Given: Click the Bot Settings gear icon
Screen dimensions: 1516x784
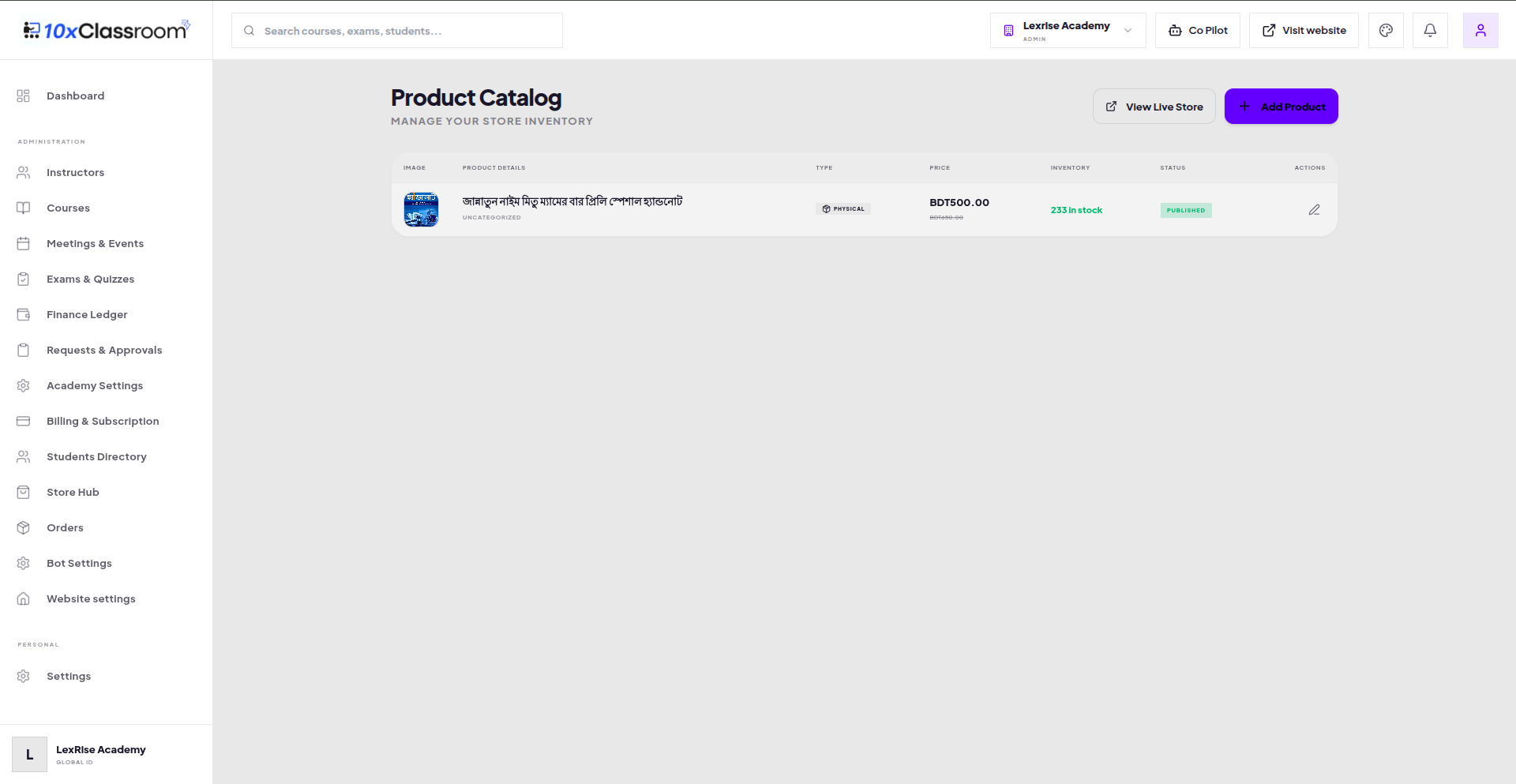Looking at the screenshot, I should pyautogui.click(x=24, y=563).
